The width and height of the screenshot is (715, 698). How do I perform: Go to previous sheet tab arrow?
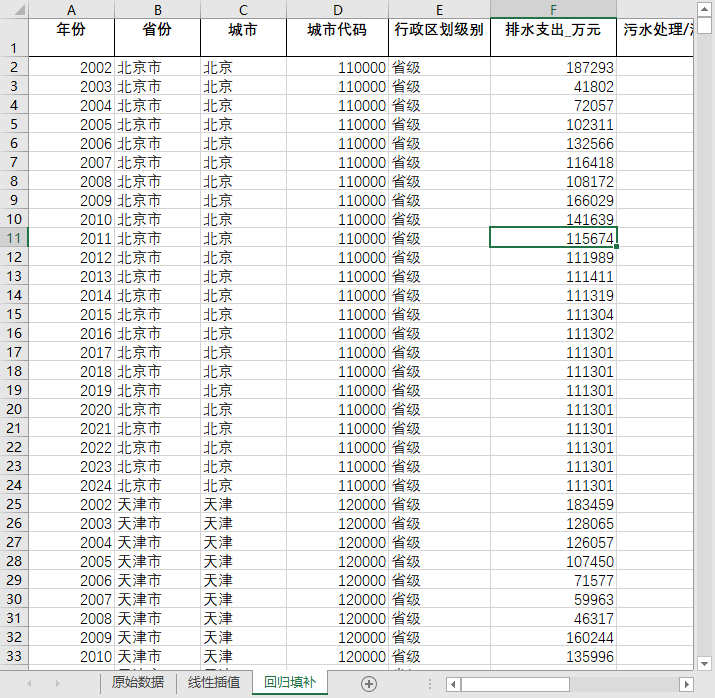[30, 683]
